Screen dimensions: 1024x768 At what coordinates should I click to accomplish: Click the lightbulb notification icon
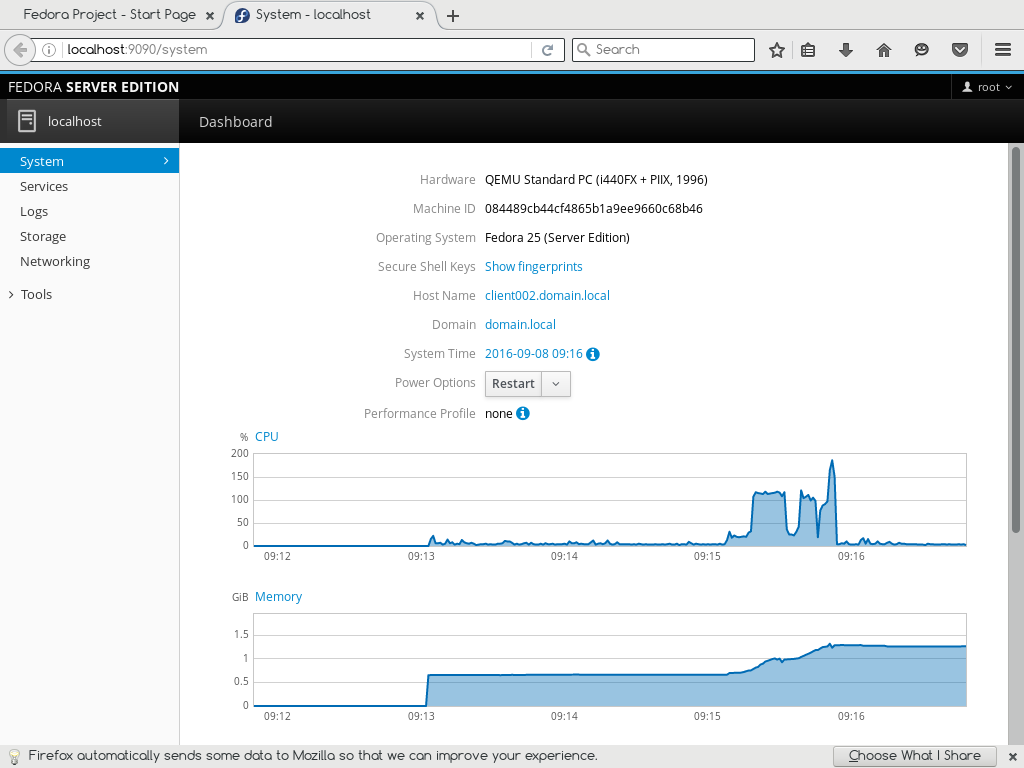coord(14,756)
